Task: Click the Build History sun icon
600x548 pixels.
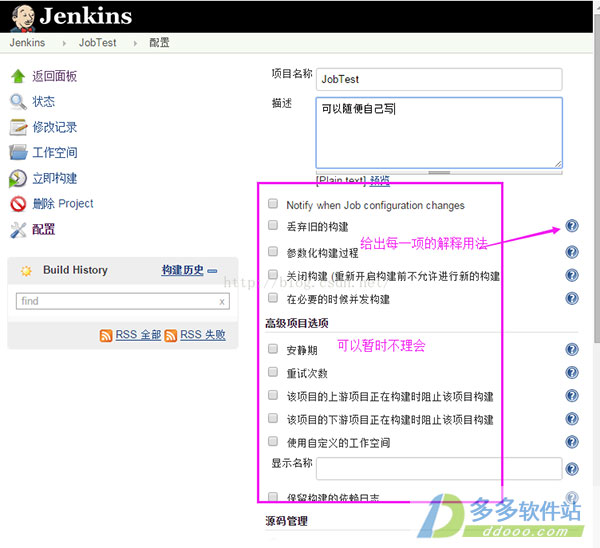Action: tap(26, 271)
